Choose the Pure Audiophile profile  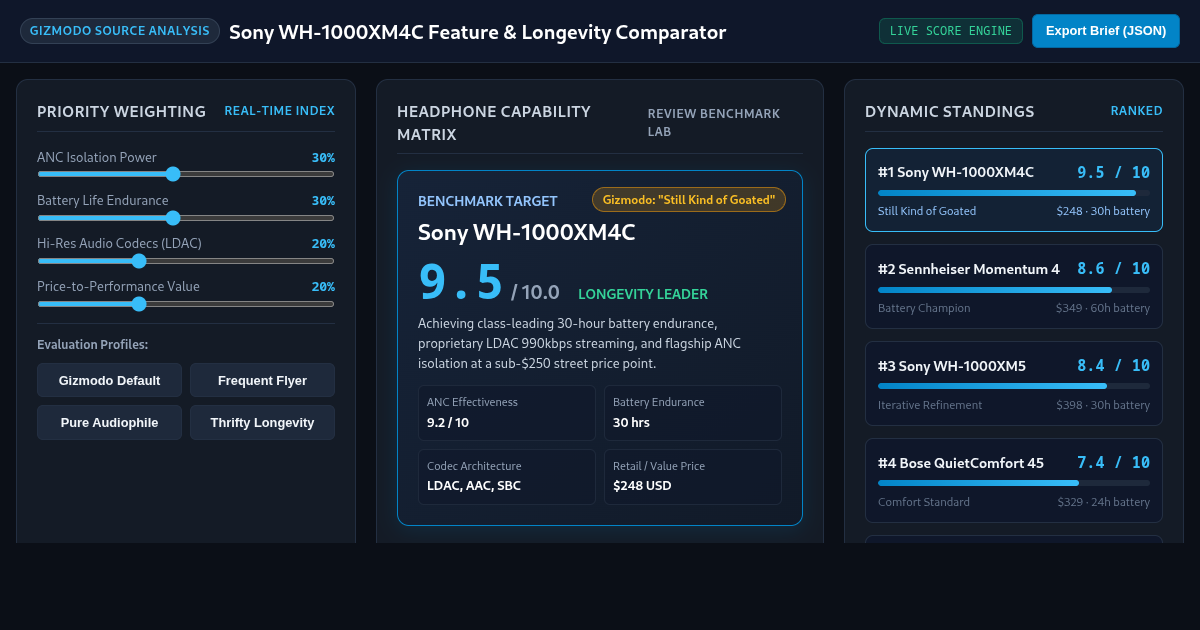pos(109,422)
